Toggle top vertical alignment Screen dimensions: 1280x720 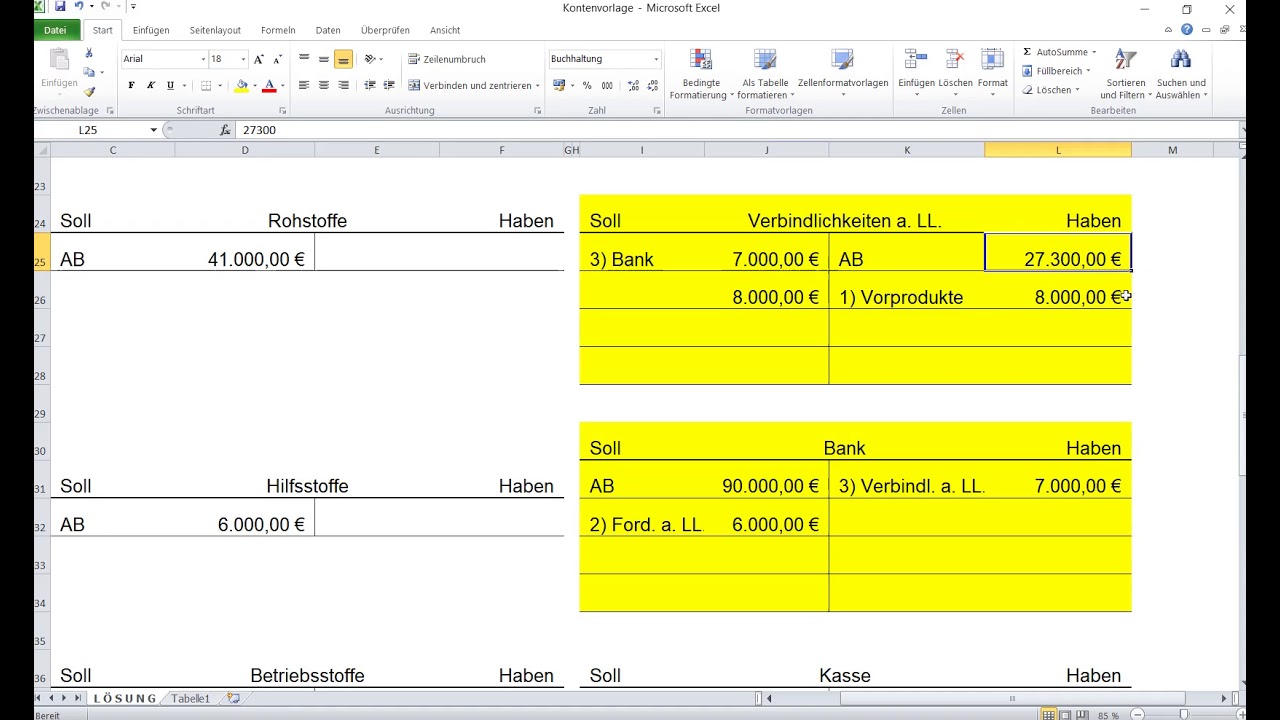(x=304, y=59)
